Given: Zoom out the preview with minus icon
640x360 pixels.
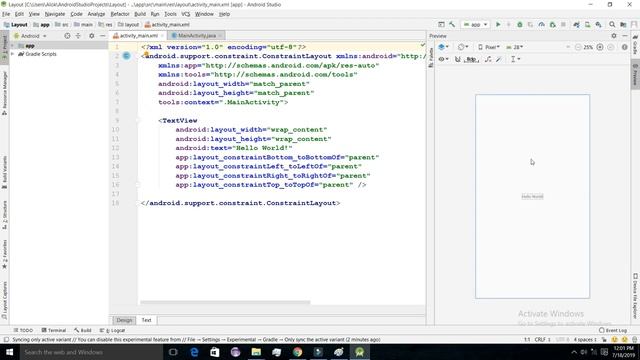Looking at the screenshot, I should 578,47.
